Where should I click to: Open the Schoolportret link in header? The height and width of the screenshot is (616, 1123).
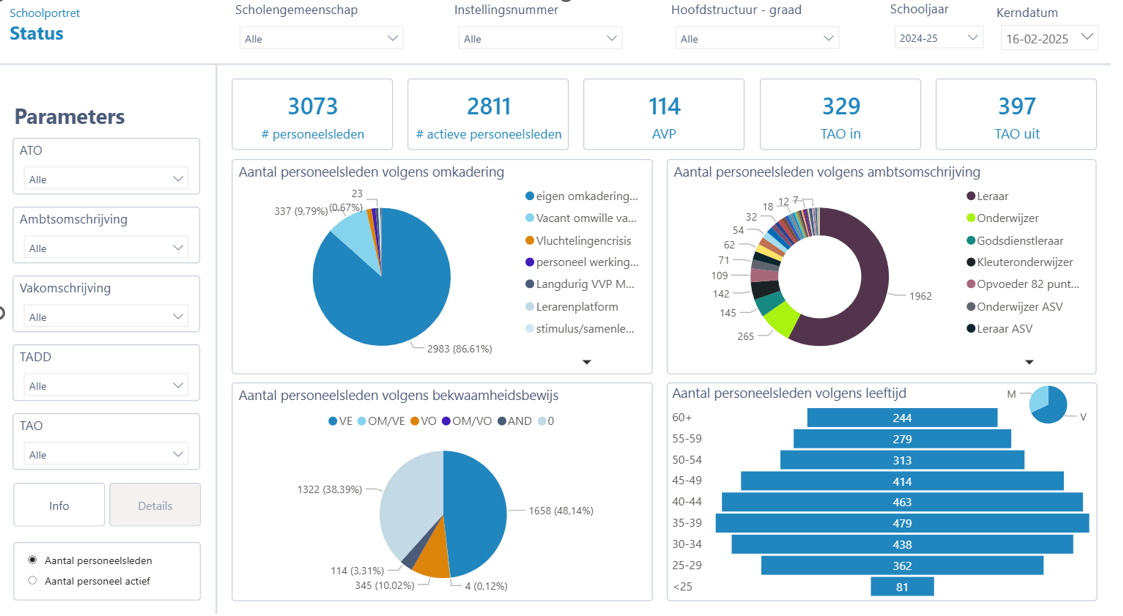(x=45, y=14)
